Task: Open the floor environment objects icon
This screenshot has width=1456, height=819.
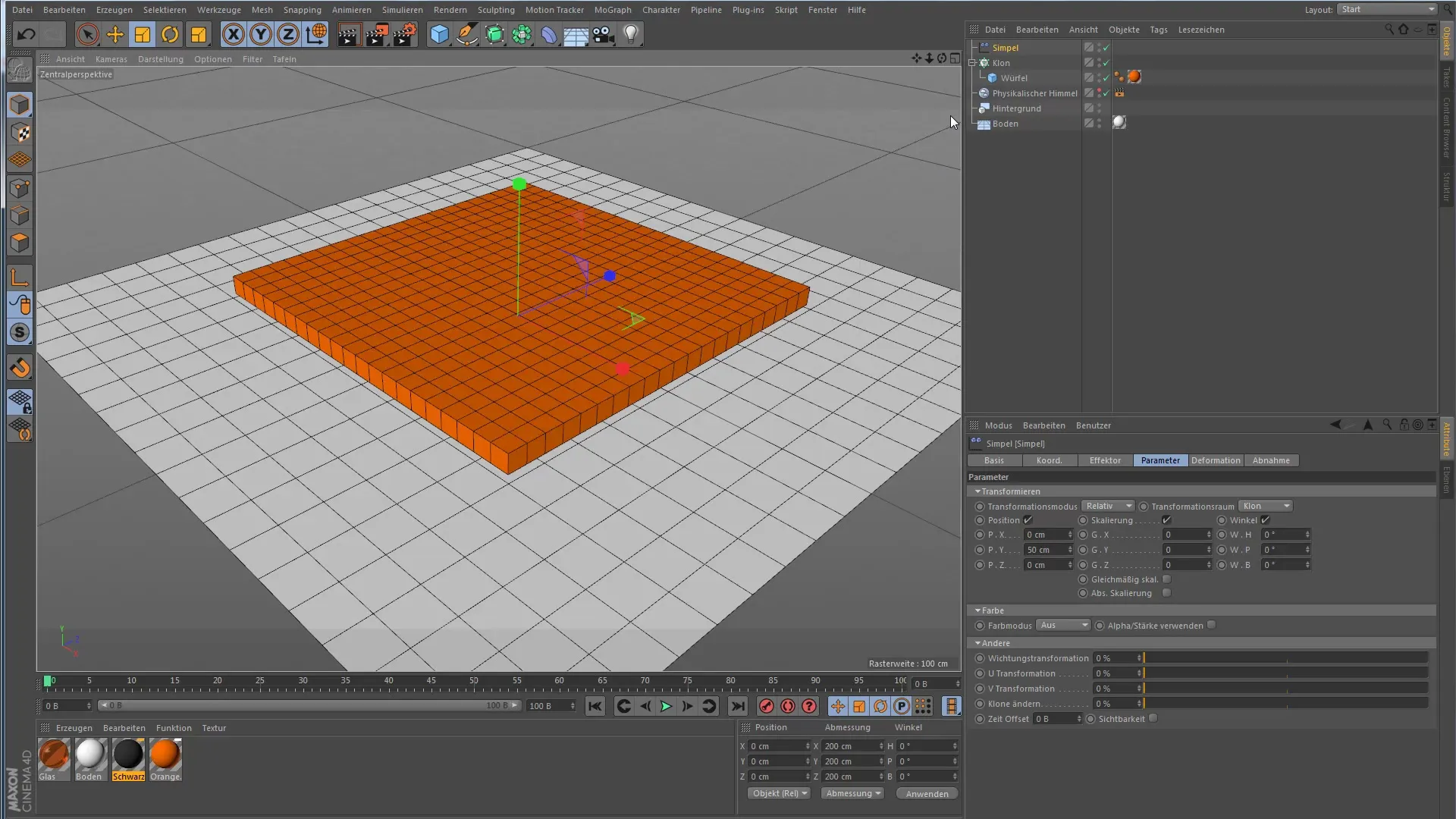Action: click(576, 34)
